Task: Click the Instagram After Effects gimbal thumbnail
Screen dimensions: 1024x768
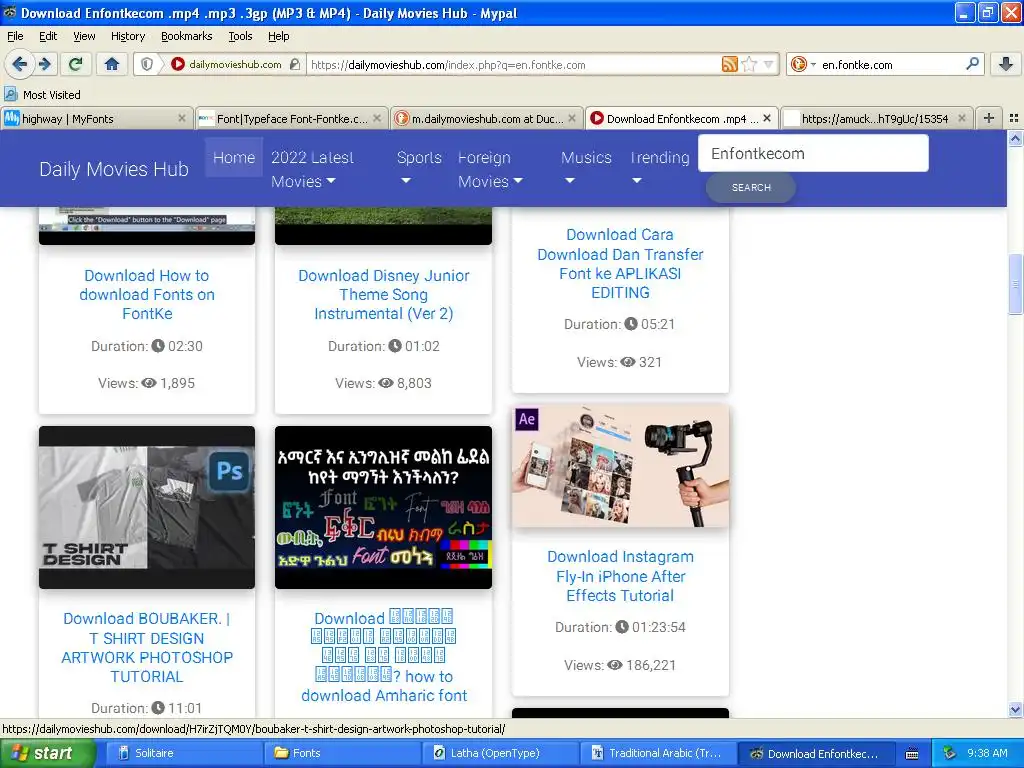Action: tap(620, 466)
